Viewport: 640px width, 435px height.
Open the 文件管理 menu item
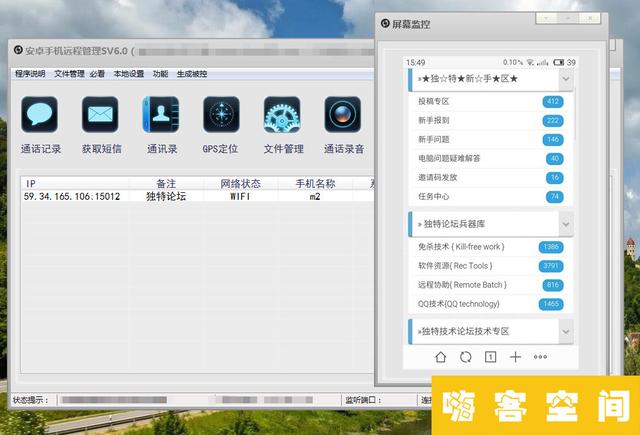point(69,74)
